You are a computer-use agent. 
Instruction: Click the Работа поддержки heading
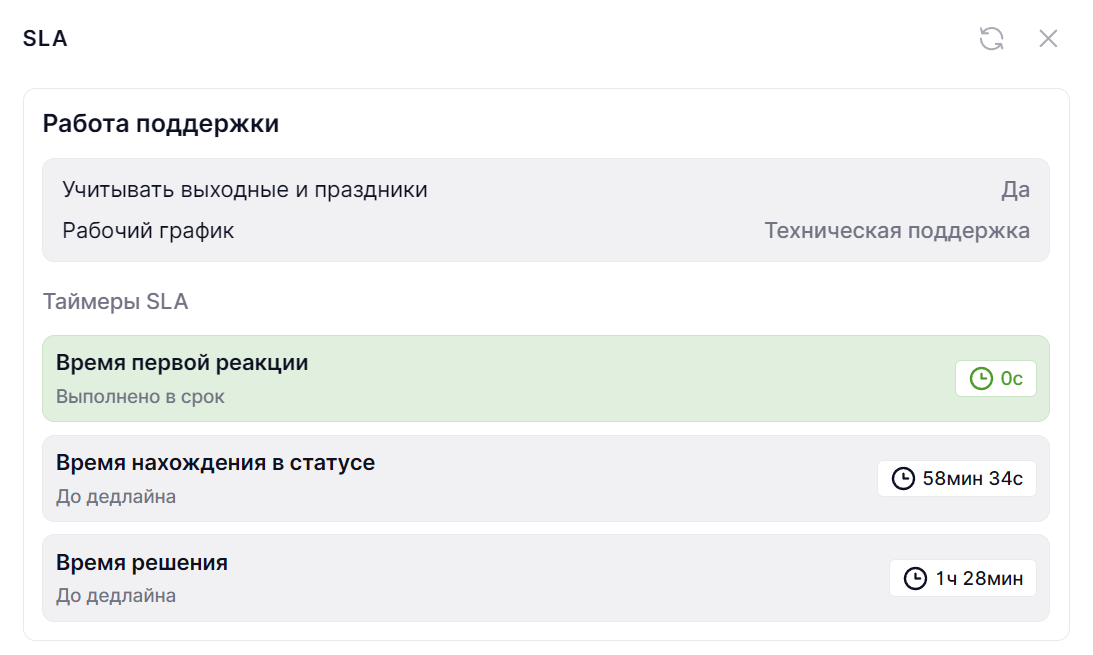160,124
